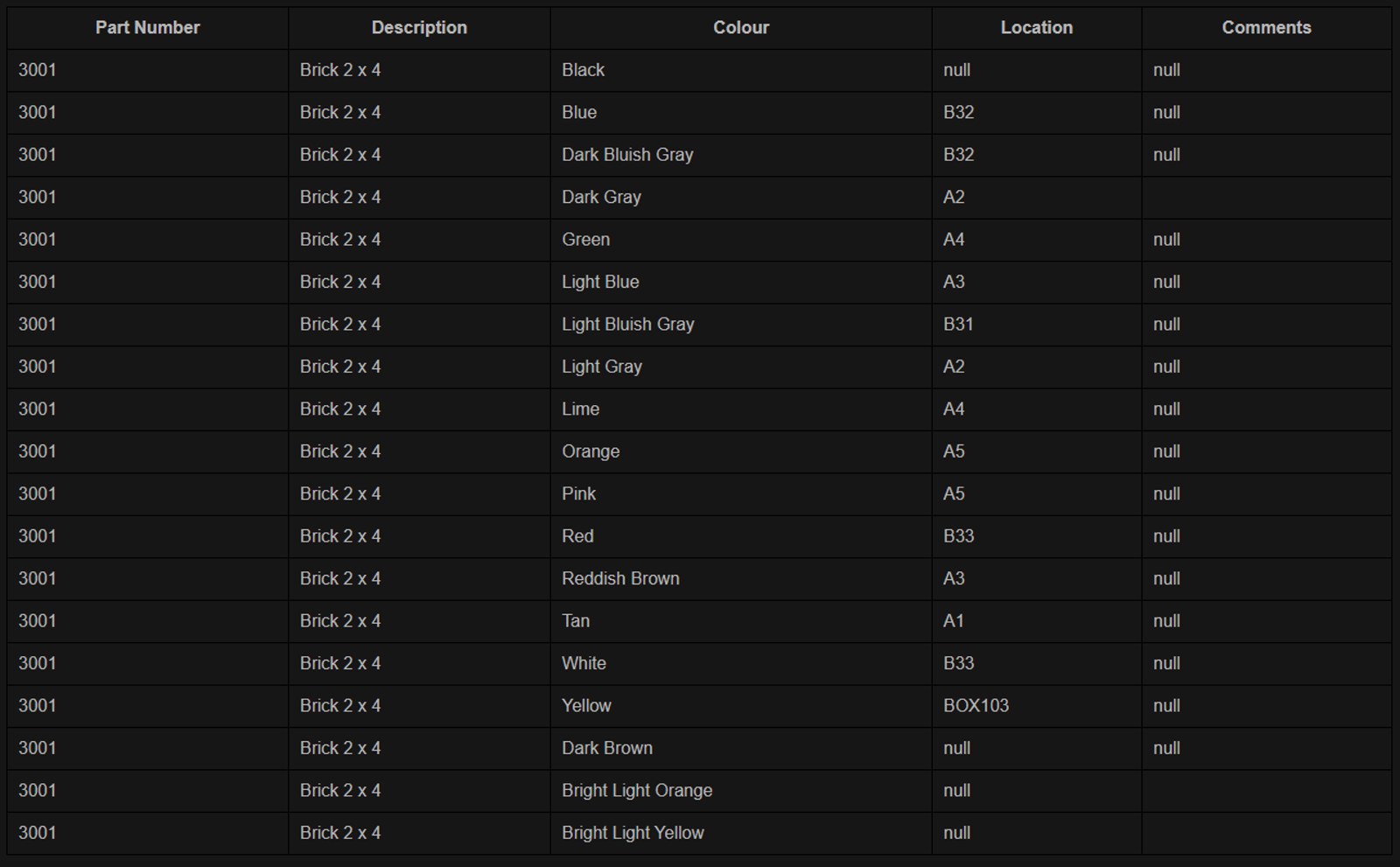Image resolution: width=1400 pixels, height=867 pixels.
Task: Select the Bright Light Orange colour cell
Action: tap(637, 791)
